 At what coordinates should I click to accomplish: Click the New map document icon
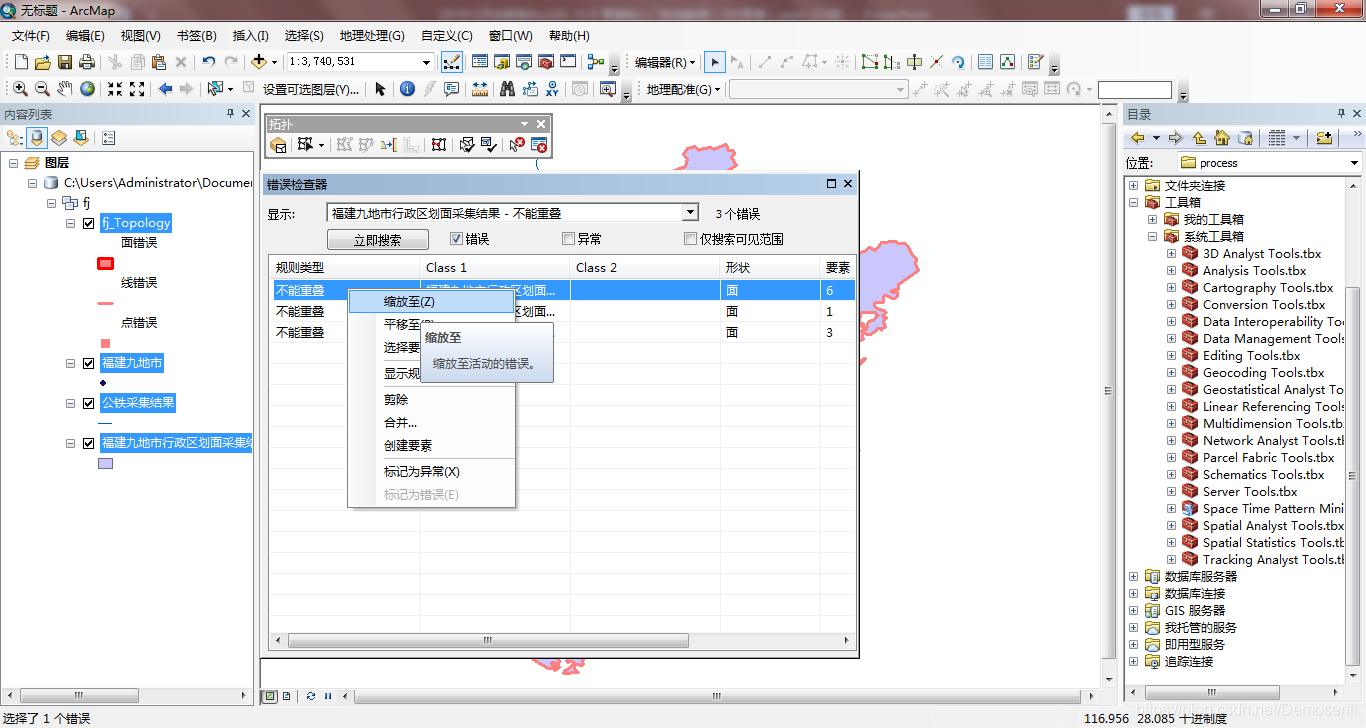[x=21, y=62]
